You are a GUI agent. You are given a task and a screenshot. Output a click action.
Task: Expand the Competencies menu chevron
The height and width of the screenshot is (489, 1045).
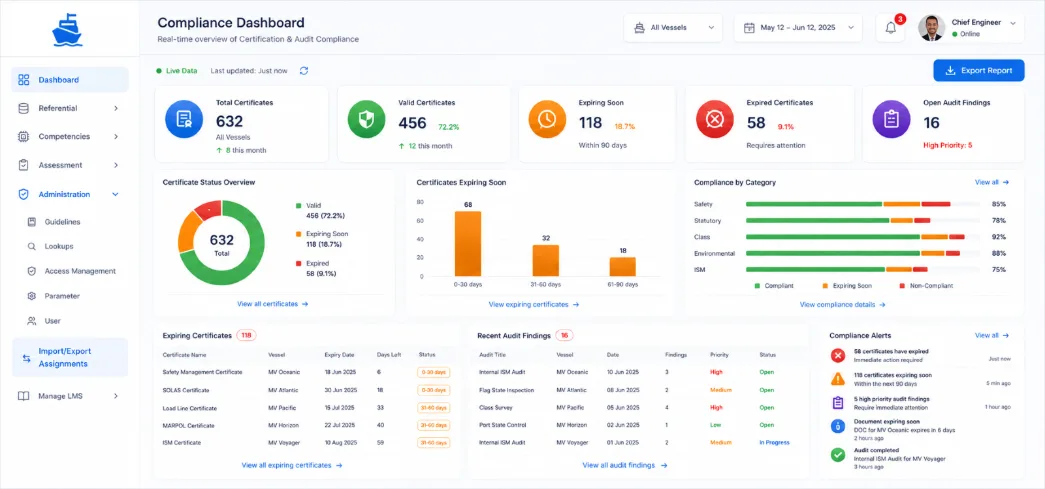click(x=115, y=137)
